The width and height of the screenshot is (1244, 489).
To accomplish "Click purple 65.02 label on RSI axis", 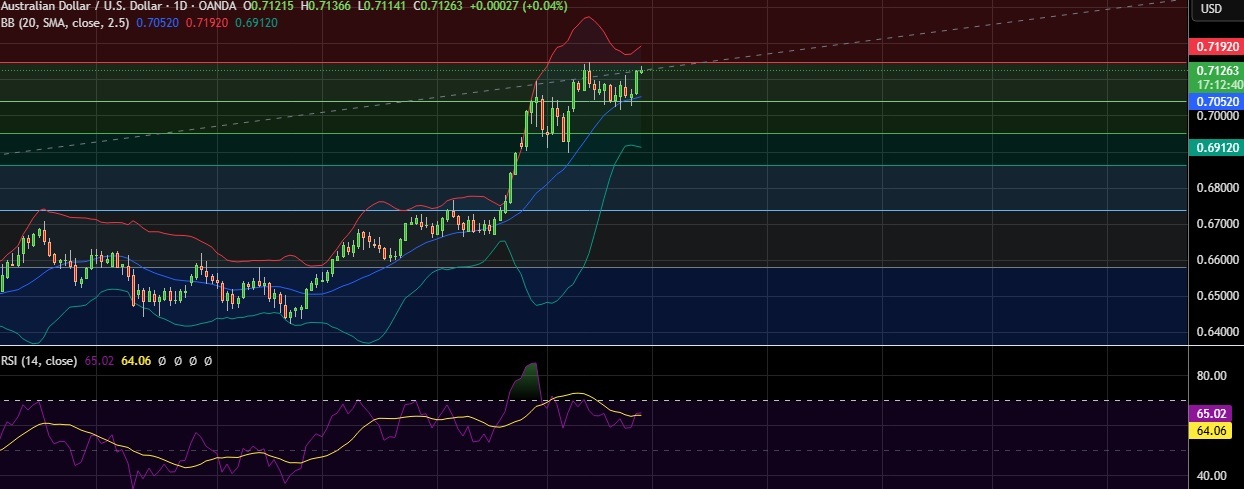I will coord(1211,413).
